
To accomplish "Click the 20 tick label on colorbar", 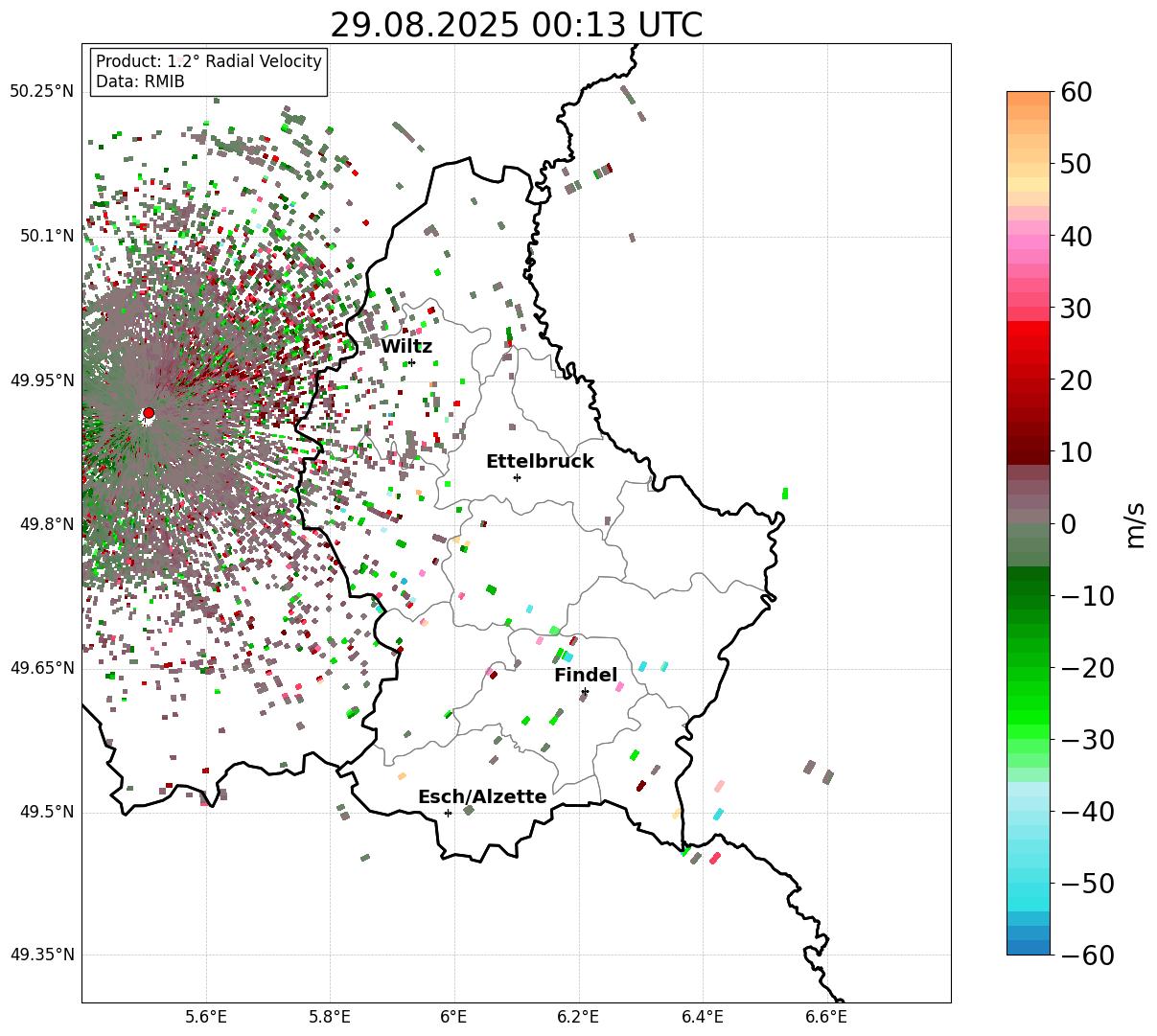I will click(1077, 380).
